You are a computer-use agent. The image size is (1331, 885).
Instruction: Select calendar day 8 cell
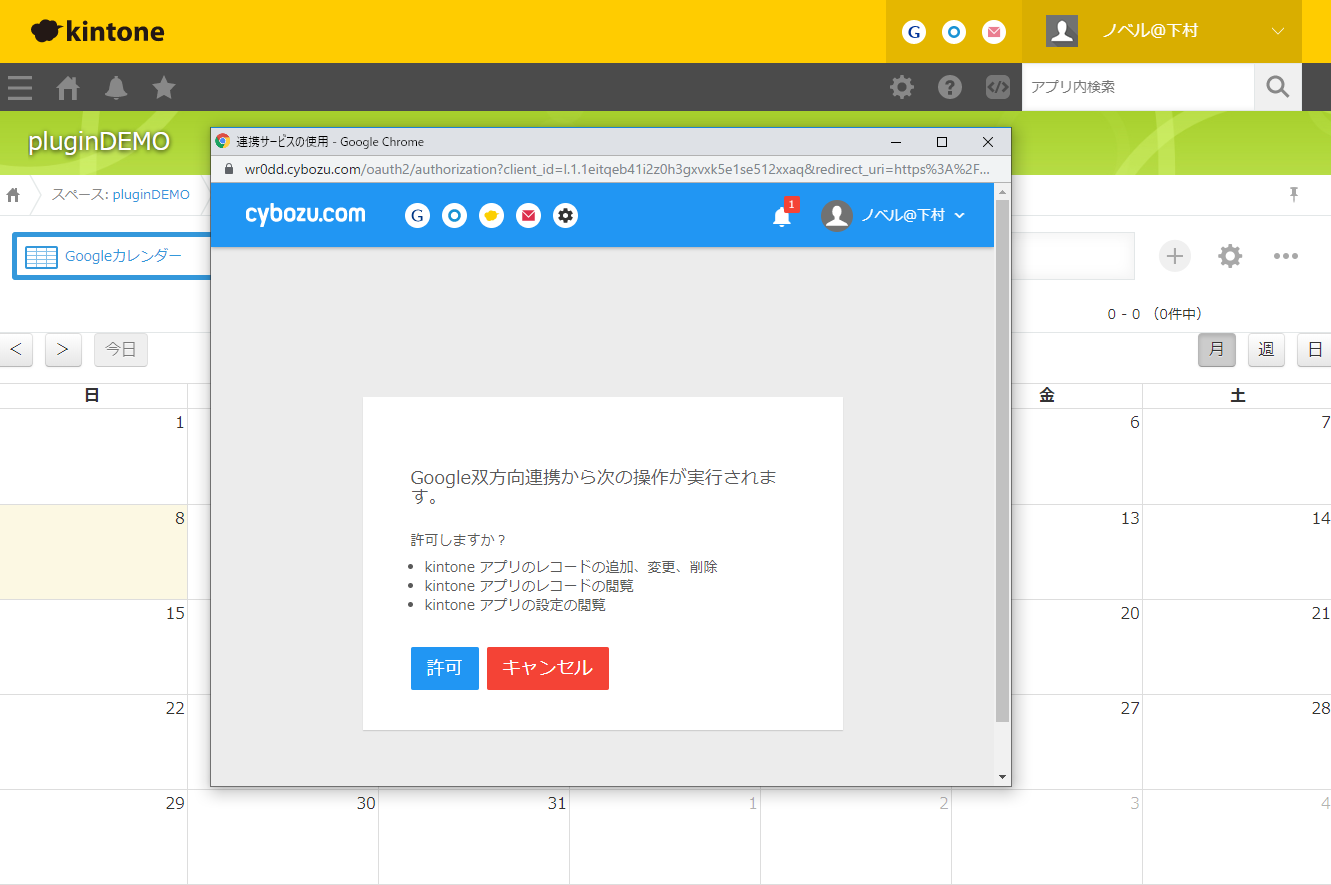(x=93, y=552)
